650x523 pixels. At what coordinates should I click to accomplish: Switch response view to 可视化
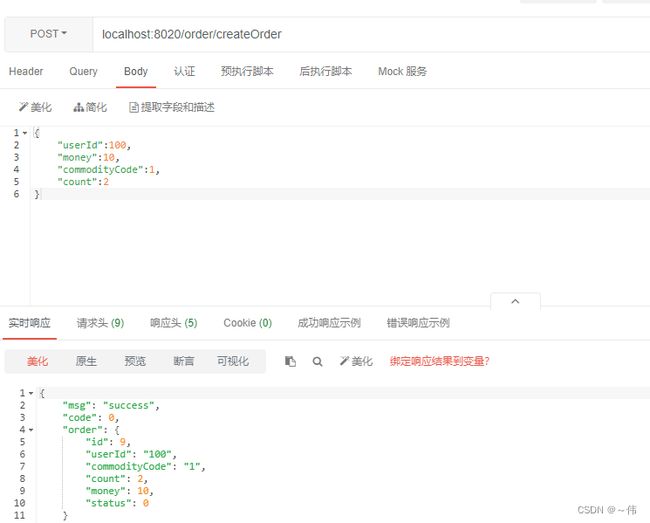coord(233,361)
